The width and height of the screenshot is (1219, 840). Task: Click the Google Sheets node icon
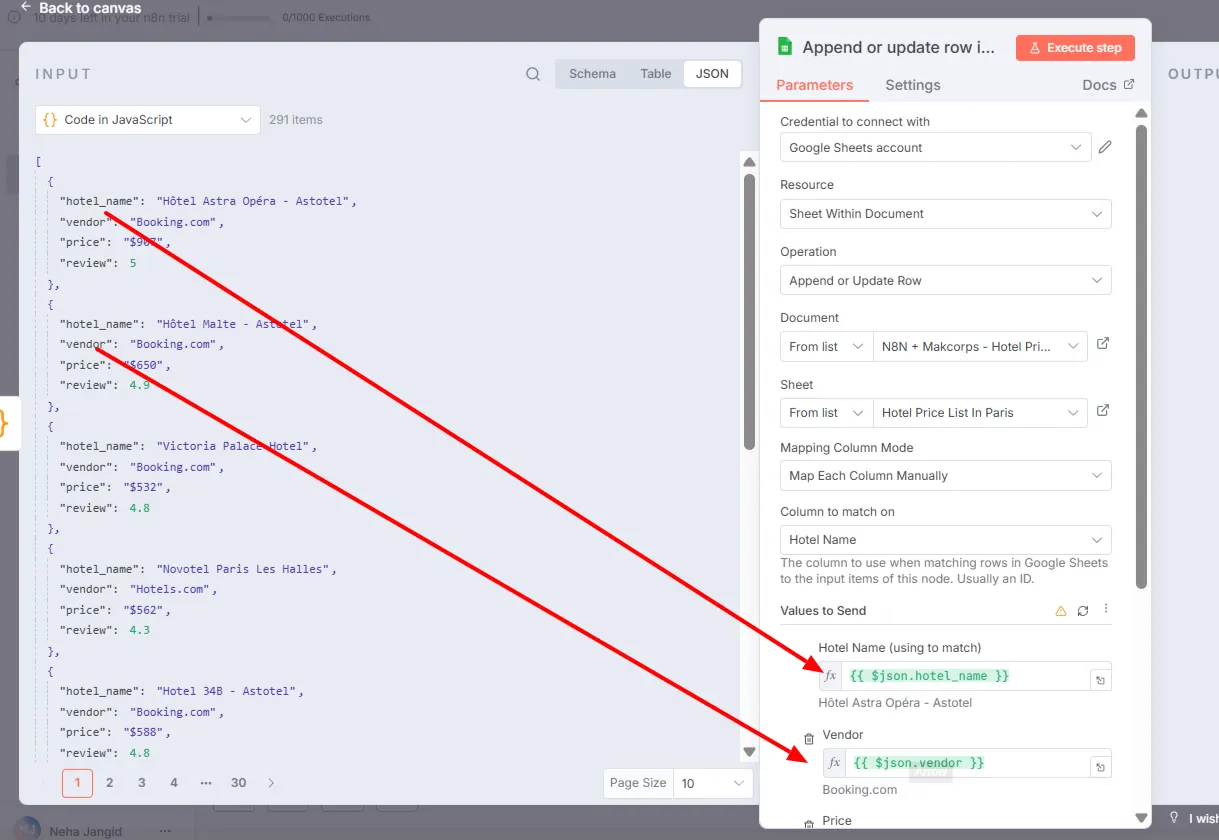tap(785, 47)
